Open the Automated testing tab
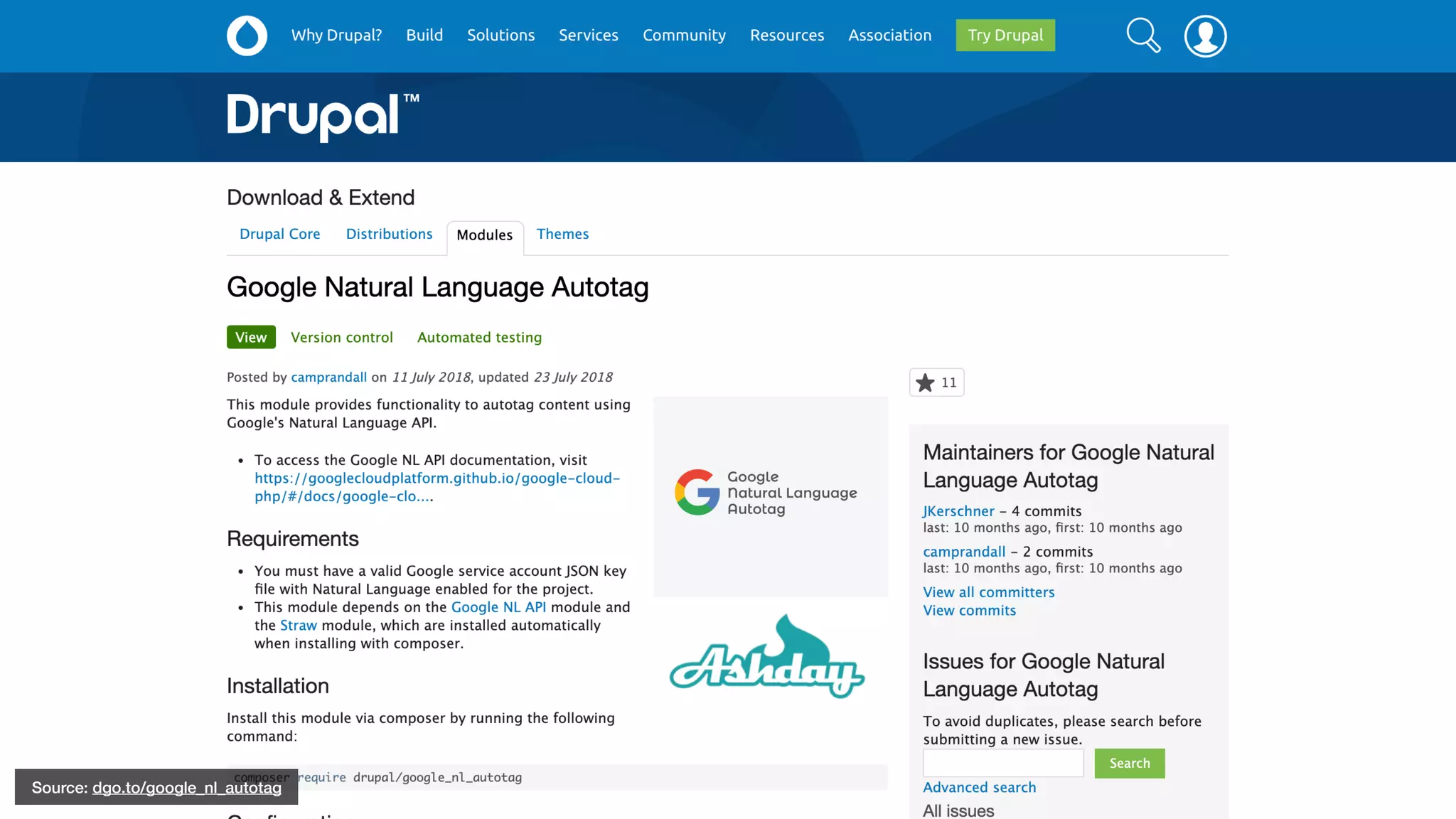 click(x=479, y=338)
